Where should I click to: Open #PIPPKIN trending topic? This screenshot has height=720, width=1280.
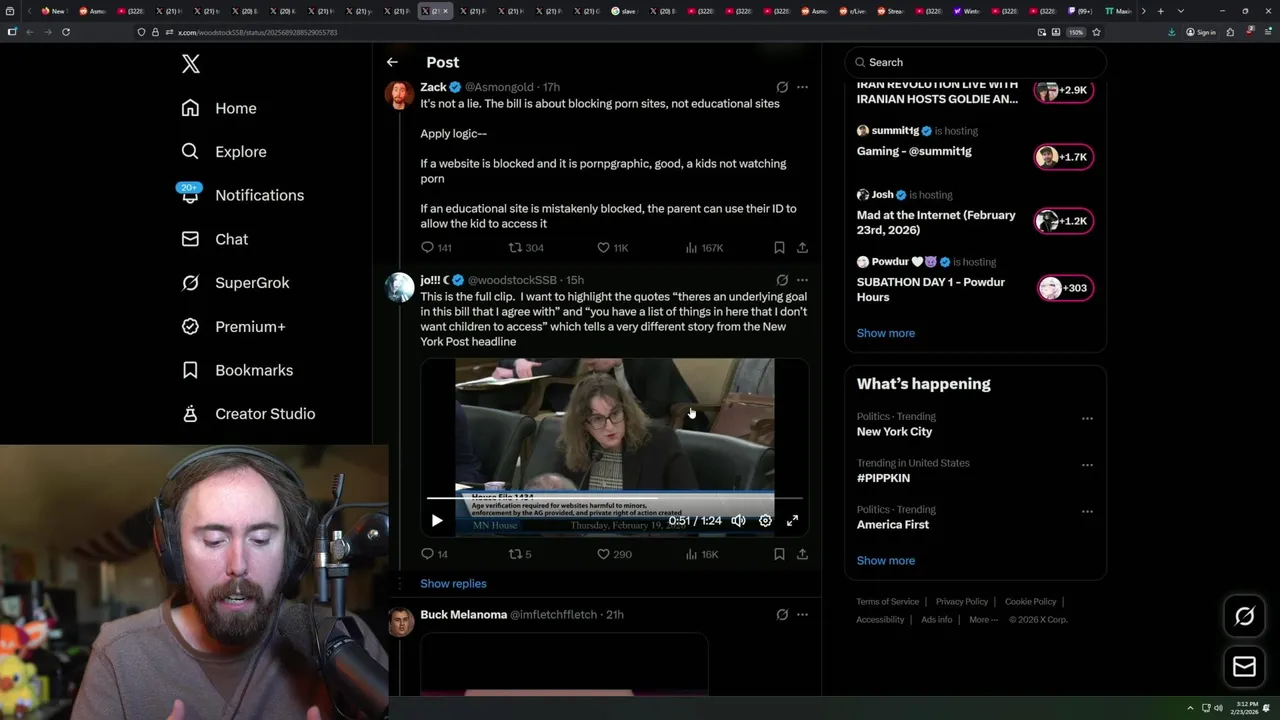[x=883, y=478]
